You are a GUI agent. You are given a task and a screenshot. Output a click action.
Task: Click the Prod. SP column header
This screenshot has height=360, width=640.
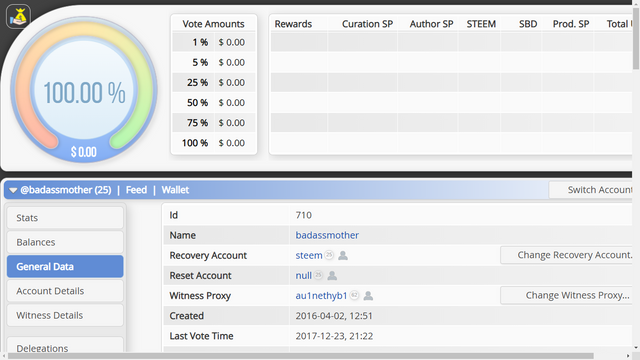(571, 24)
